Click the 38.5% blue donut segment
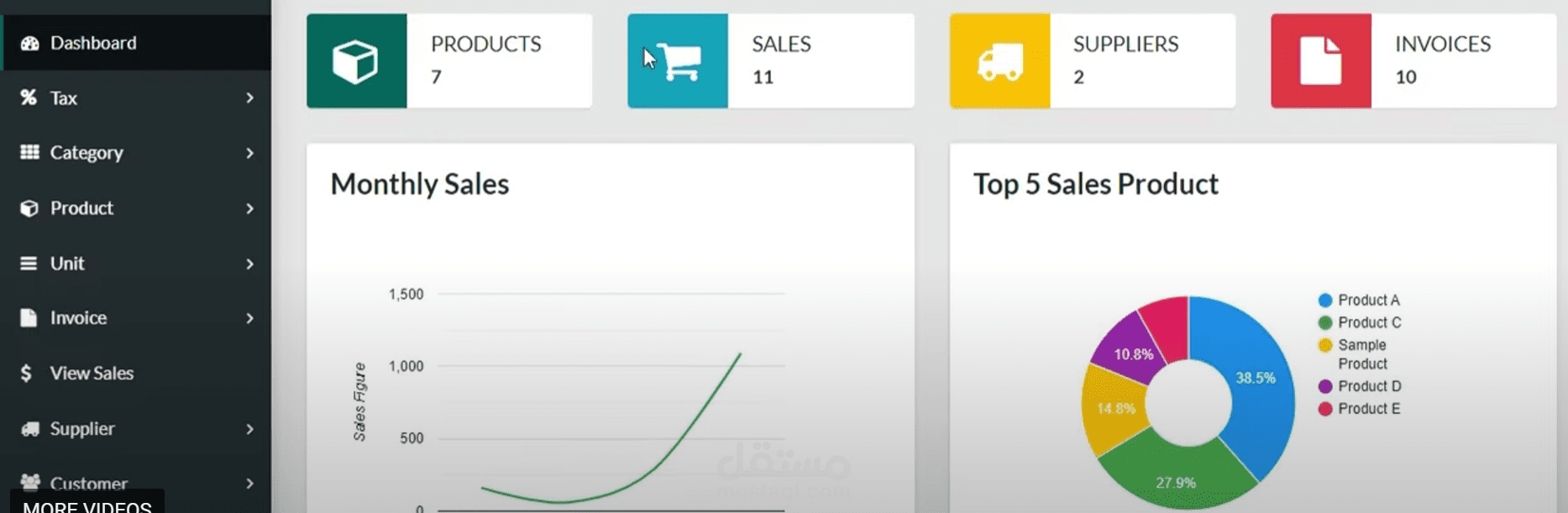 tap(1255, 379)
